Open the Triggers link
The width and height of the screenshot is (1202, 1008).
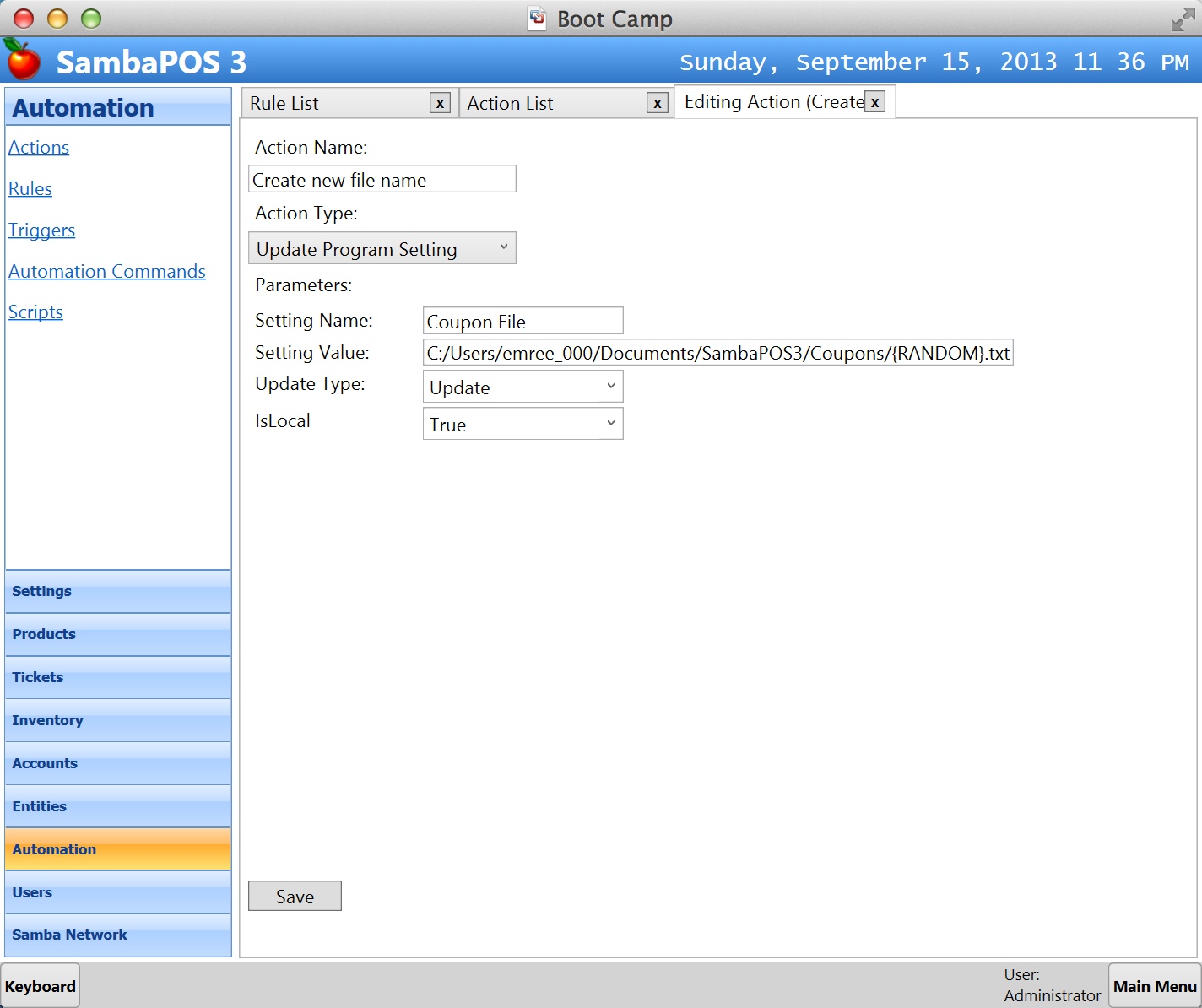click(41, 230)
